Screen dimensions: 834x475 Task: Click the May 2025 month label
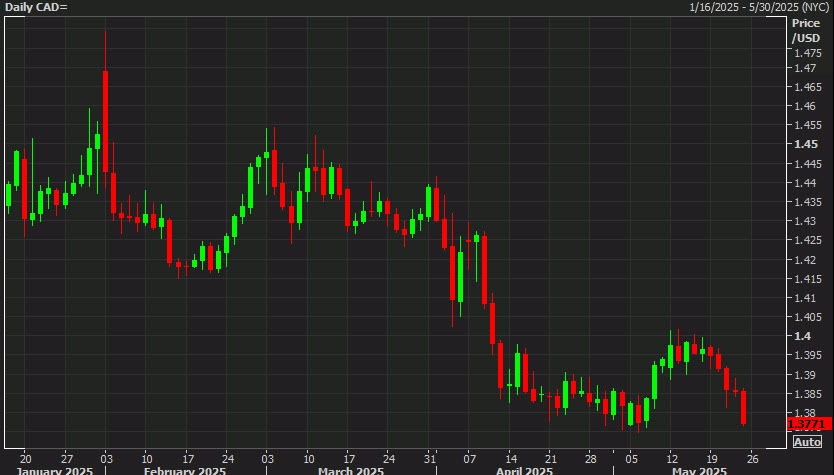(698, 470)
